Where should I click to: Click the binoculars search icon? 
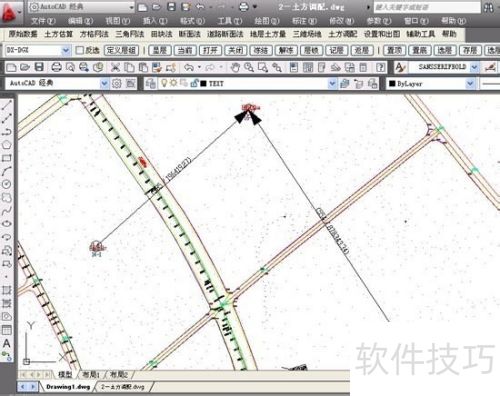pos(489,7)
